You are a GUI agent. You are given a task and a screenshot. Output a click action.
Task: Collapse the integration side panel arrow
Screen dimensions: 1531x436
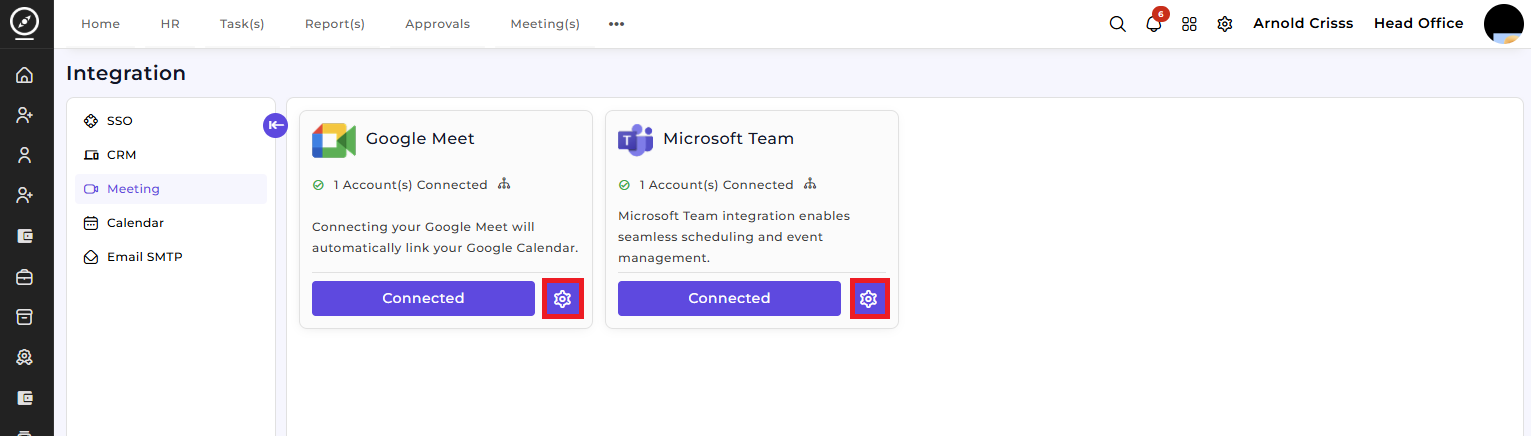pos(275,125)
